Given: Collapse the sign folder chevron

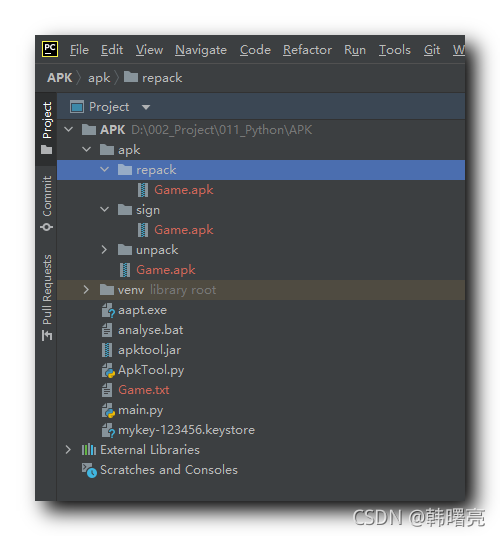Looking at the screenshot, I should coord(105,210).
